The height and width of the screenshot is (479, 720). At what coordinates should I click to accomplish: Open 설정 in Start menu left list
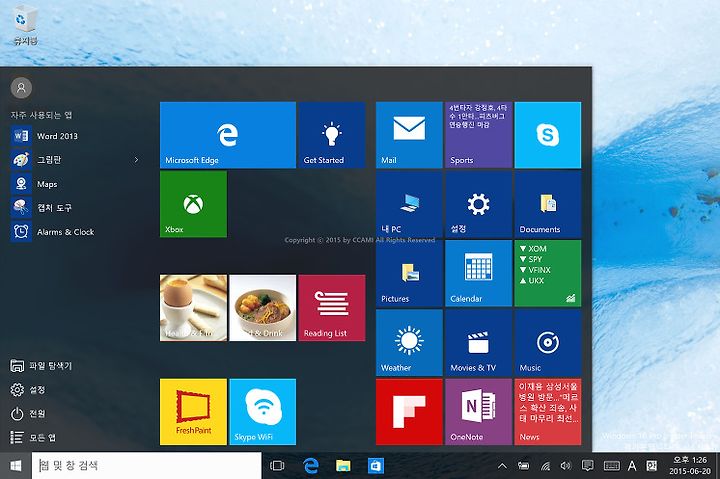click(28, 390)
